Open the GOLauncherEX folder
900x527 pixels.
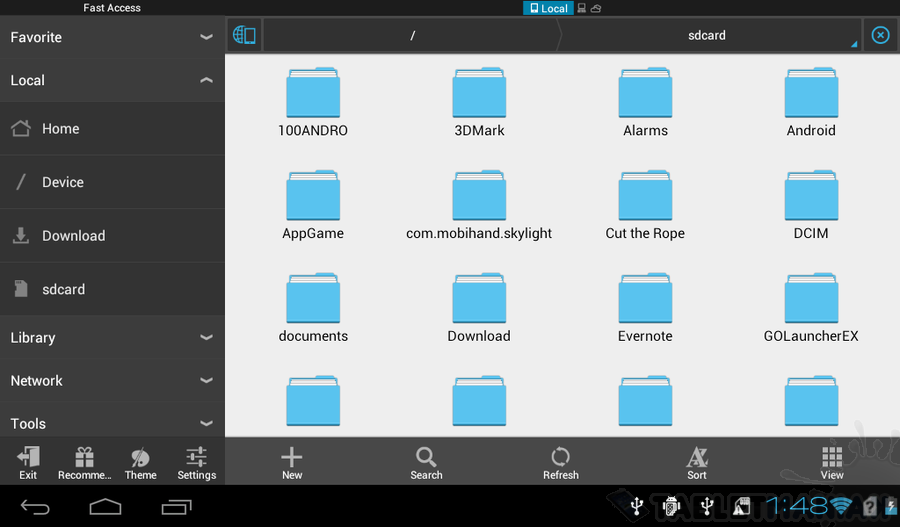pos(811,308)
